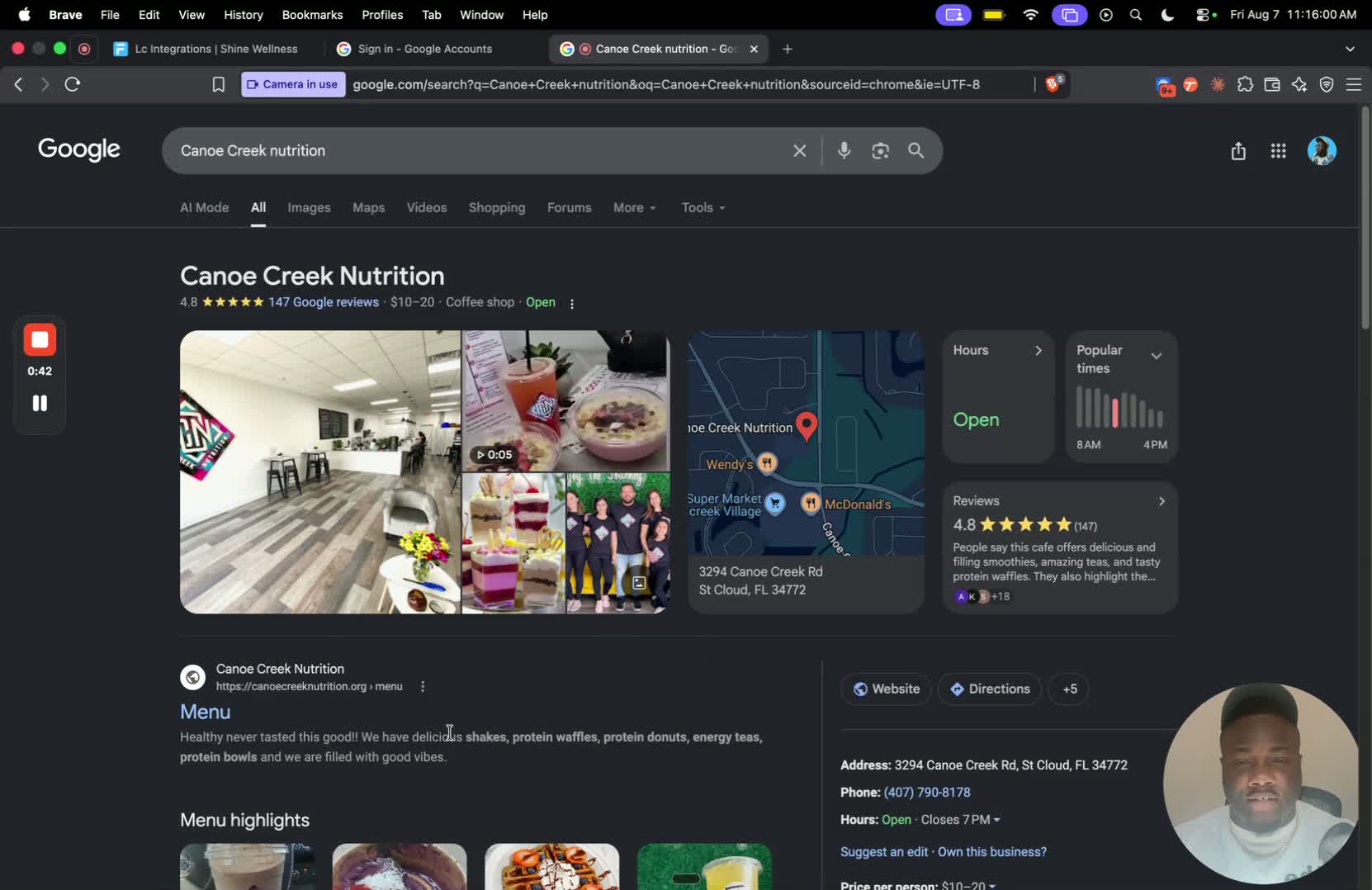The height and width of the screenshot is (890, 1372).
Task: Switch to the Videos tab
Action: point(427,207)
